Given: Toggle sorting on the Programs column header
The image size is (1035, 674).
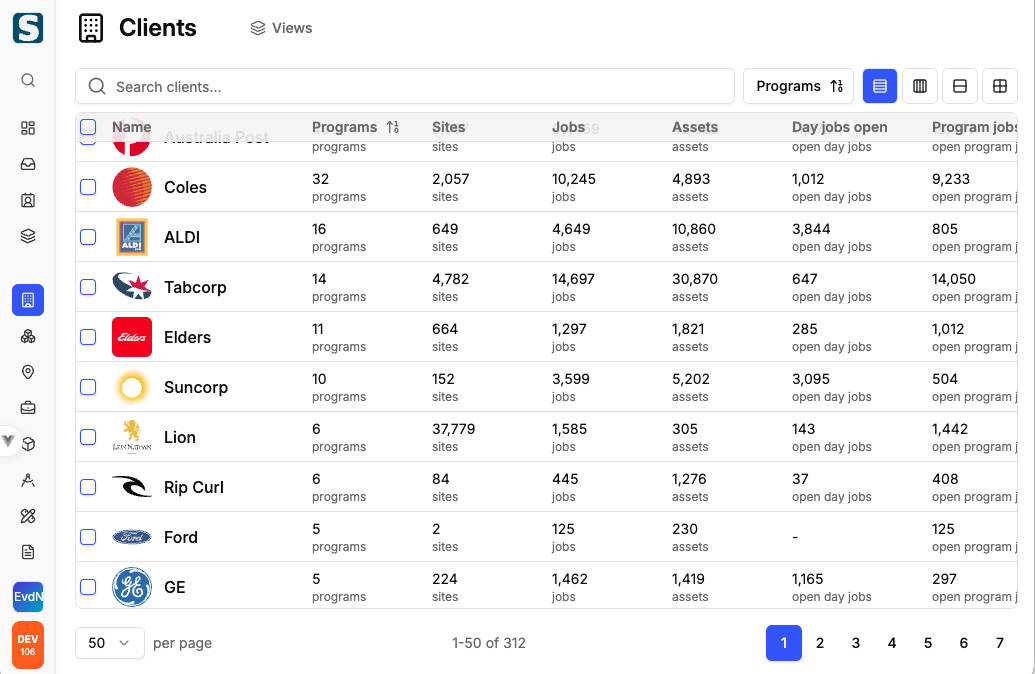Looking at the screenshot, I should (346, 127).
